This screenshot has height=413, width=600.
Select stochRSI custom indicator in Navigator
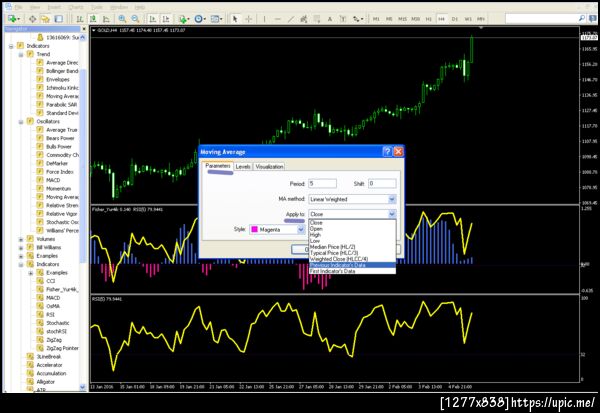pyautogui.click(x=56, y=331)
